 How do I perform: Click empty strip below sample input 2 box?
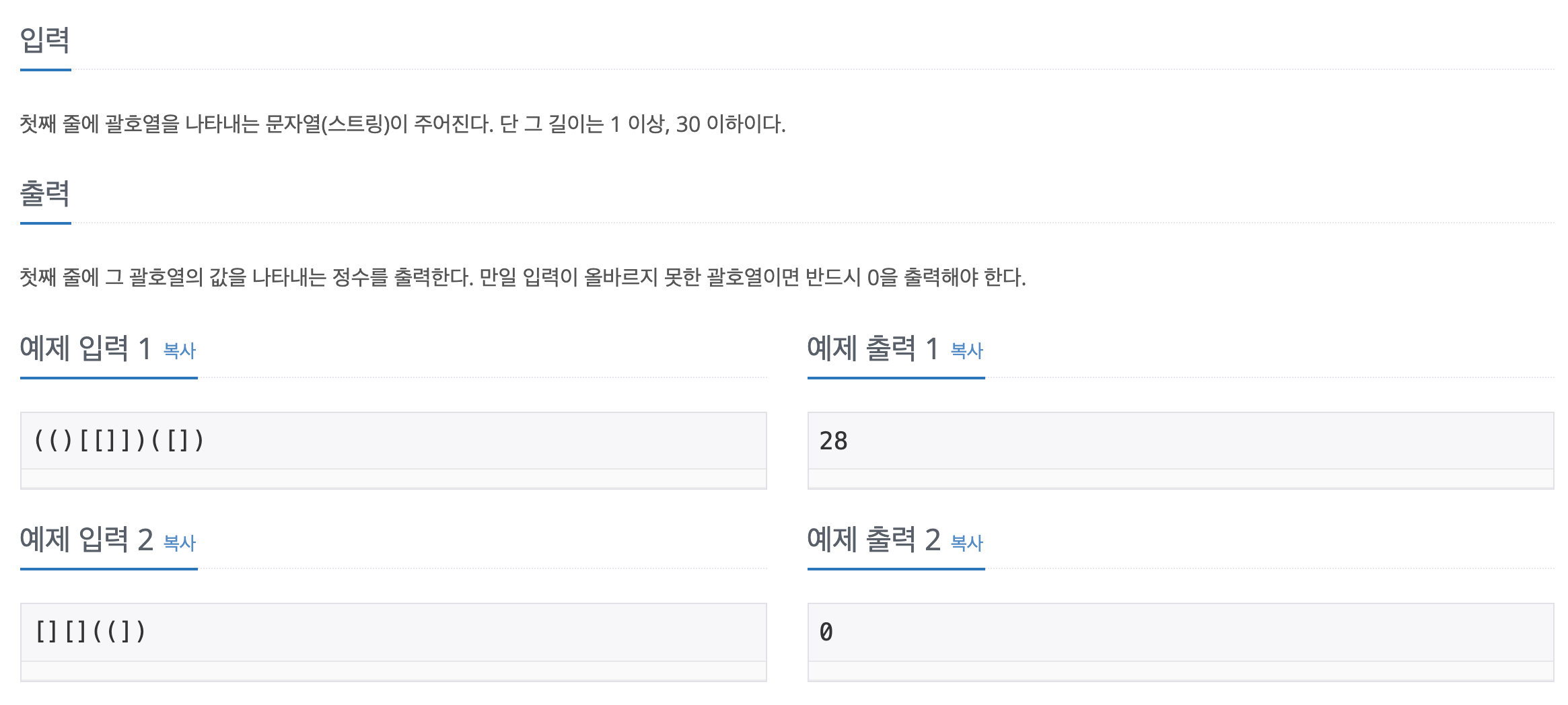click(x=394, y=671)
